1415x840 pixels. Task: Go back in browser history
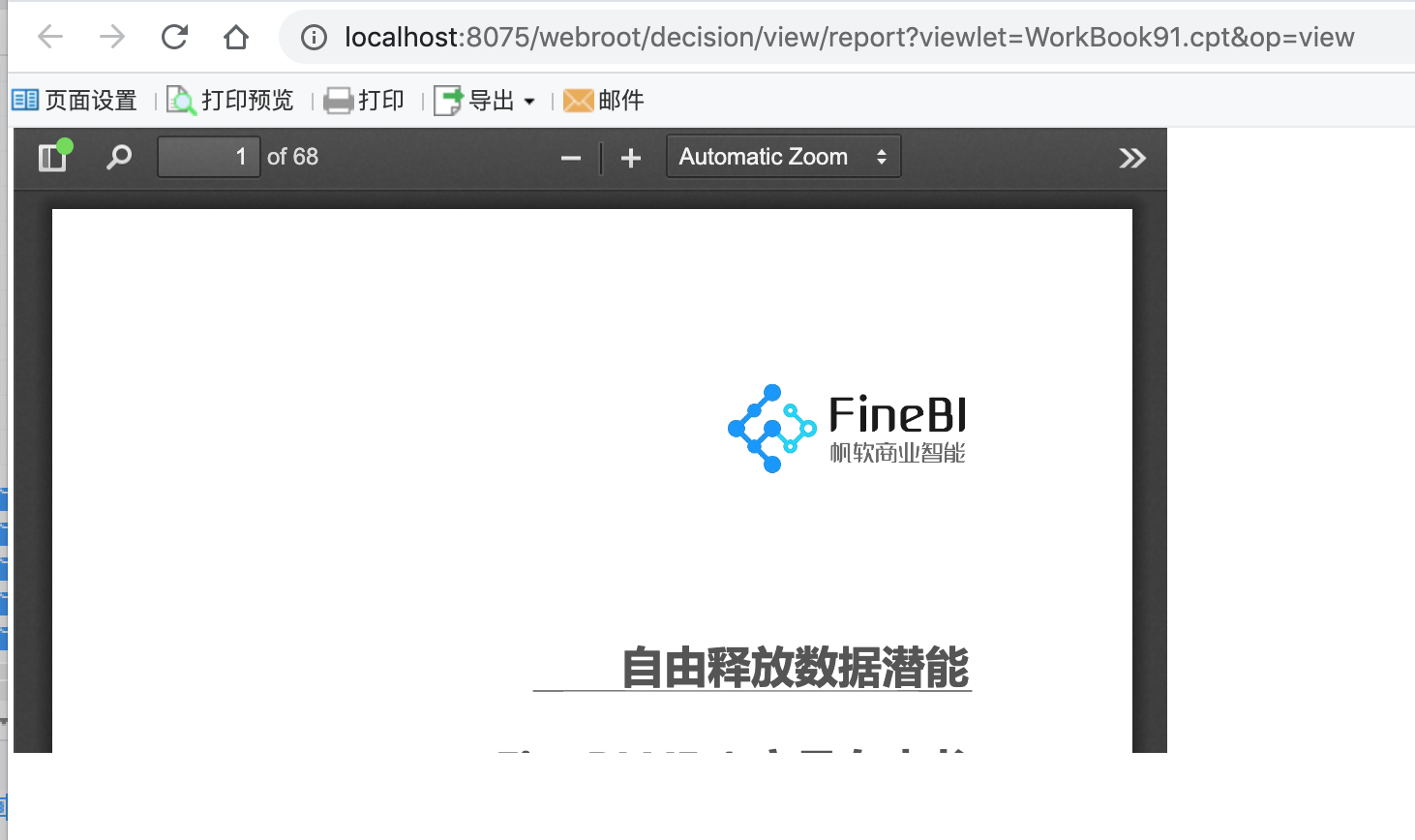[50, 37]
